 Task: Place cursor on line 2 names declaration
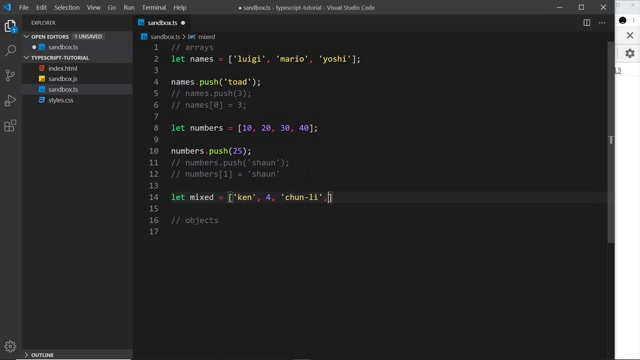[x=265, y=59]
